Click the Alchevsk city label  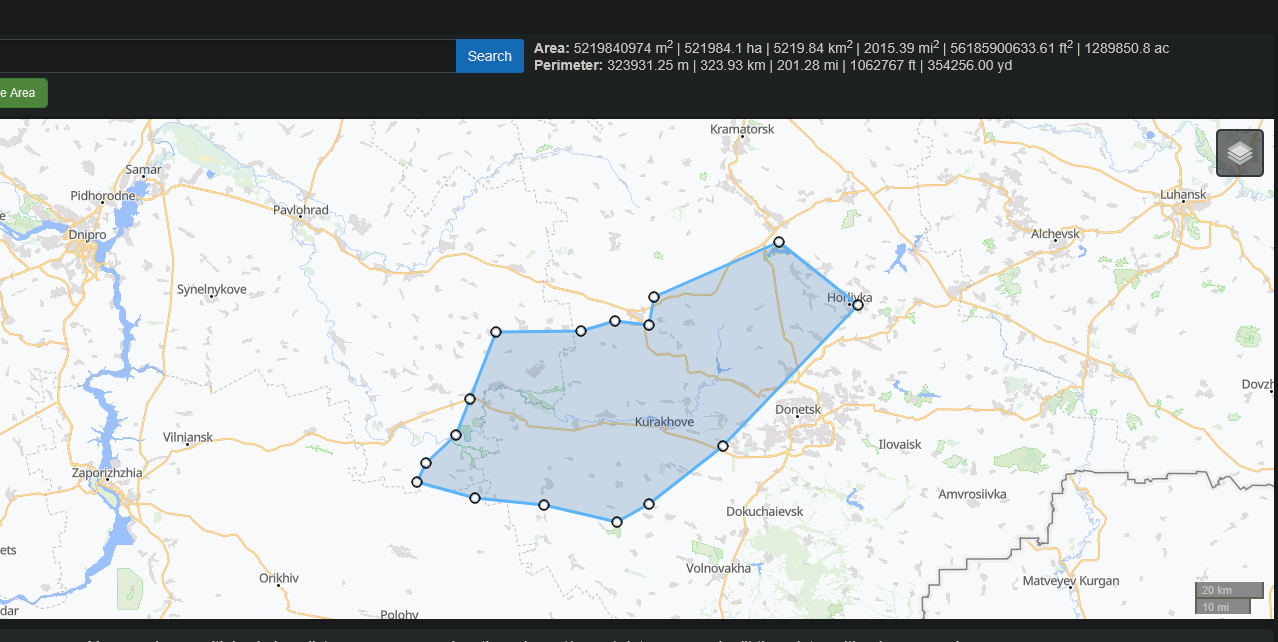coord(1056,233)
